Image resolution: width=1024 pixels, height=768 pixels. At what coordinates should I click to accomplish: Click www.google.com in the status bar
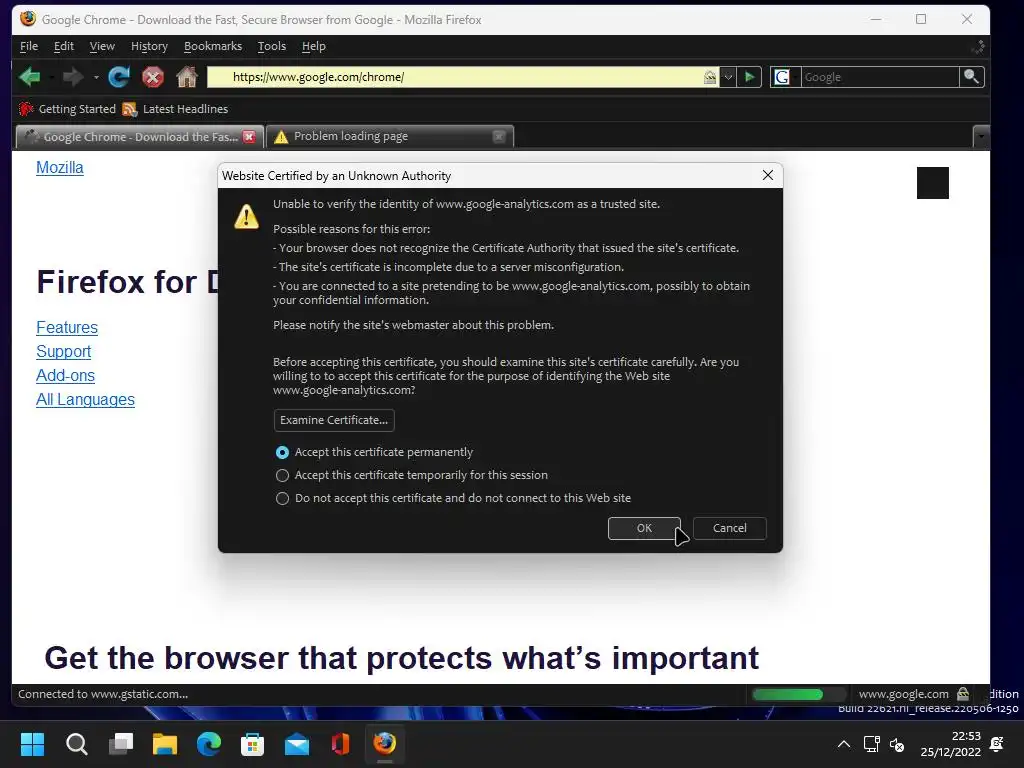(903, 694)
